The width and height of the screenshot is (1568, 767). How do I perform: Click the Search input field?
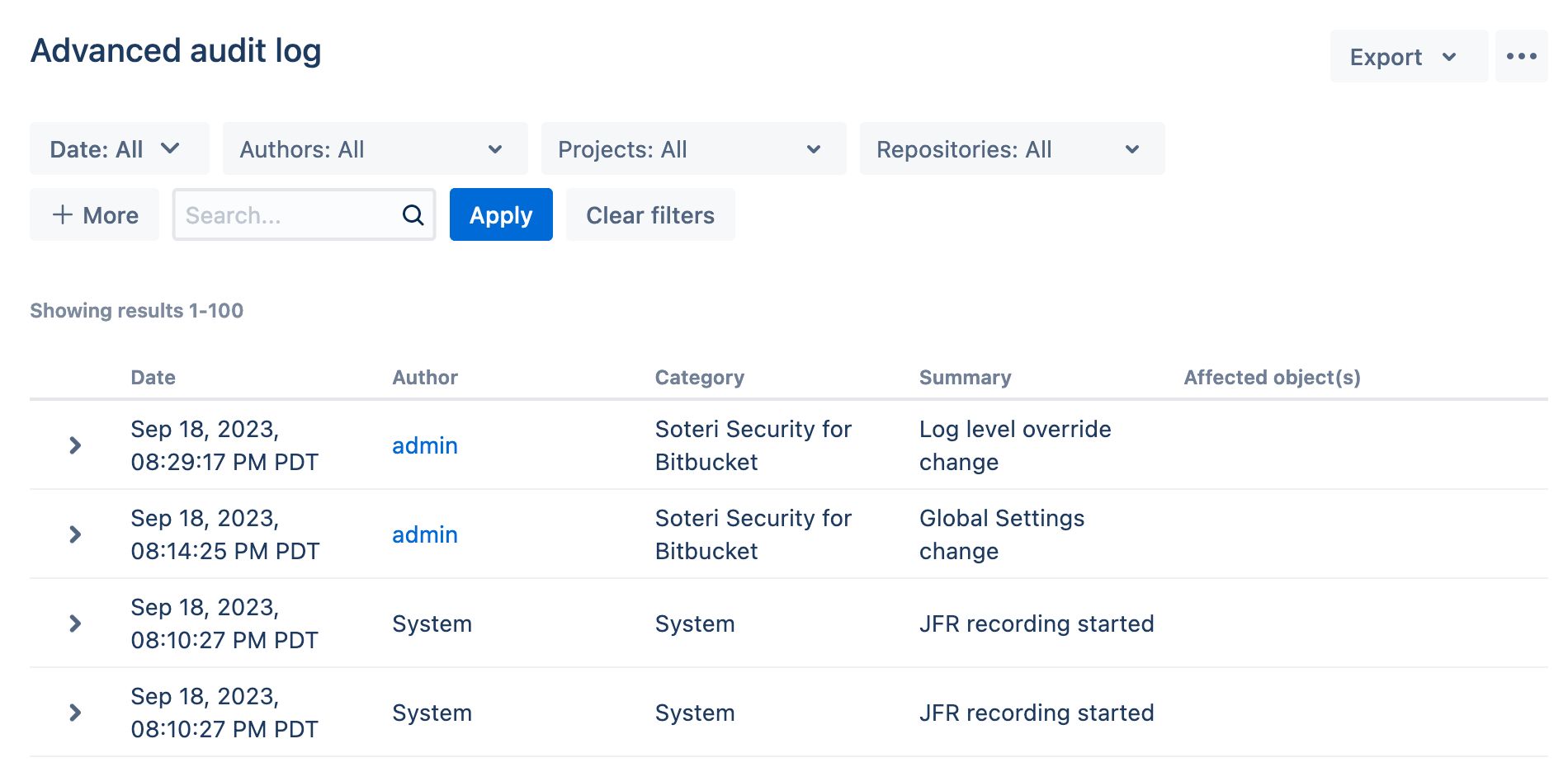289,215
